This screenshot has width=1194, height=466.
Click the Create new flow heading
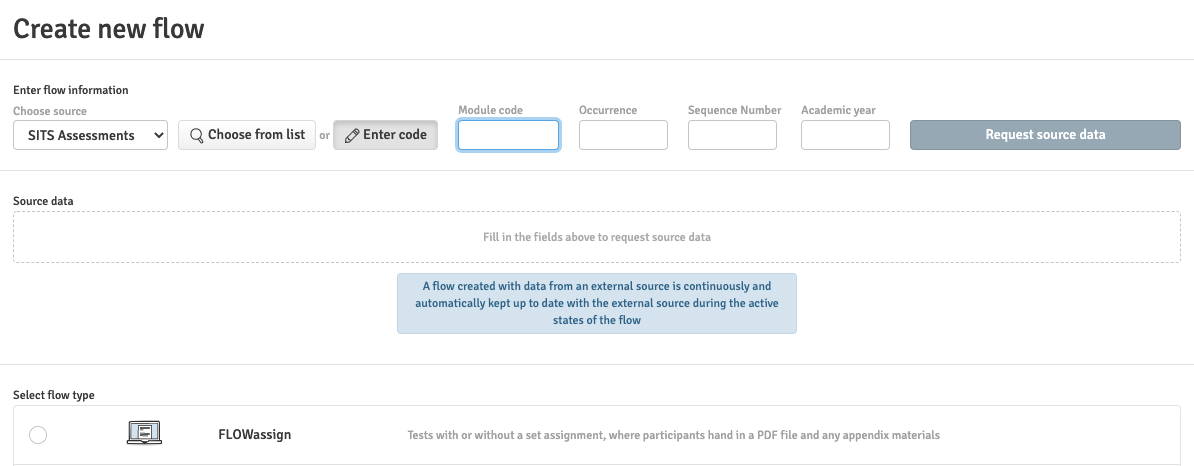(x=109, y=29)
